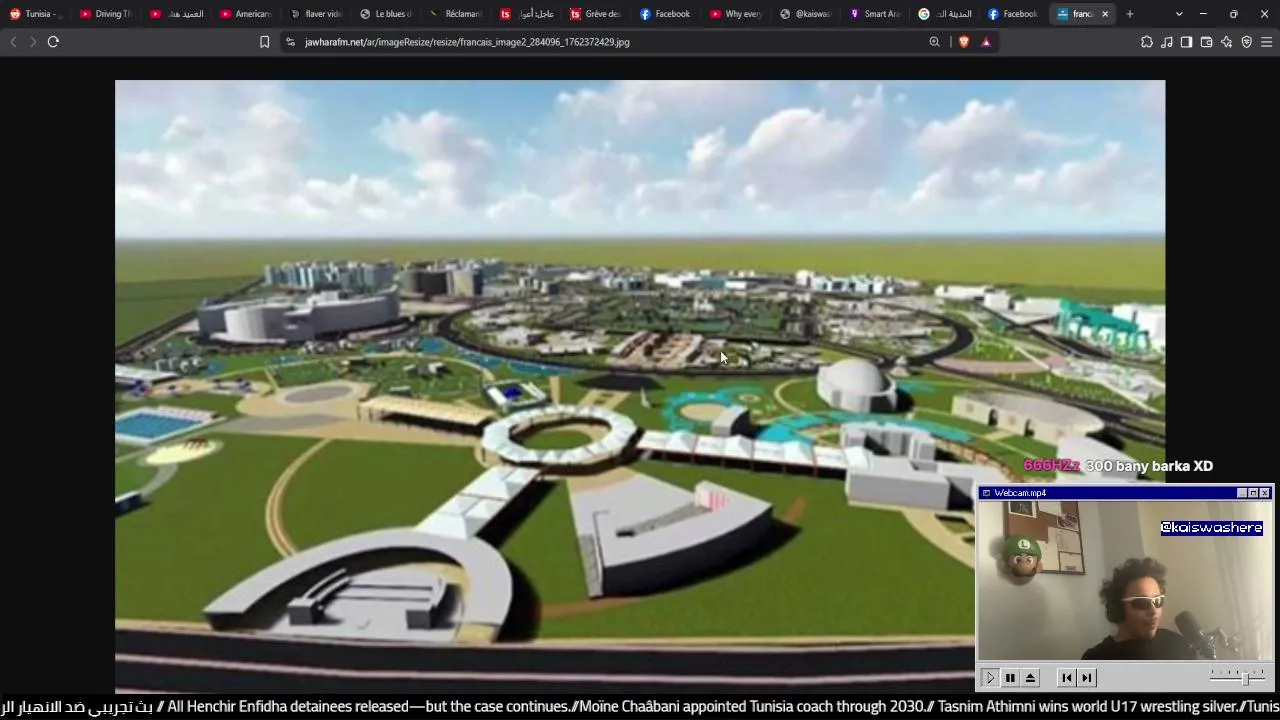Play the Webcam.mp4 video
This screenshot has height=720, width=1280.
(990, 678)
